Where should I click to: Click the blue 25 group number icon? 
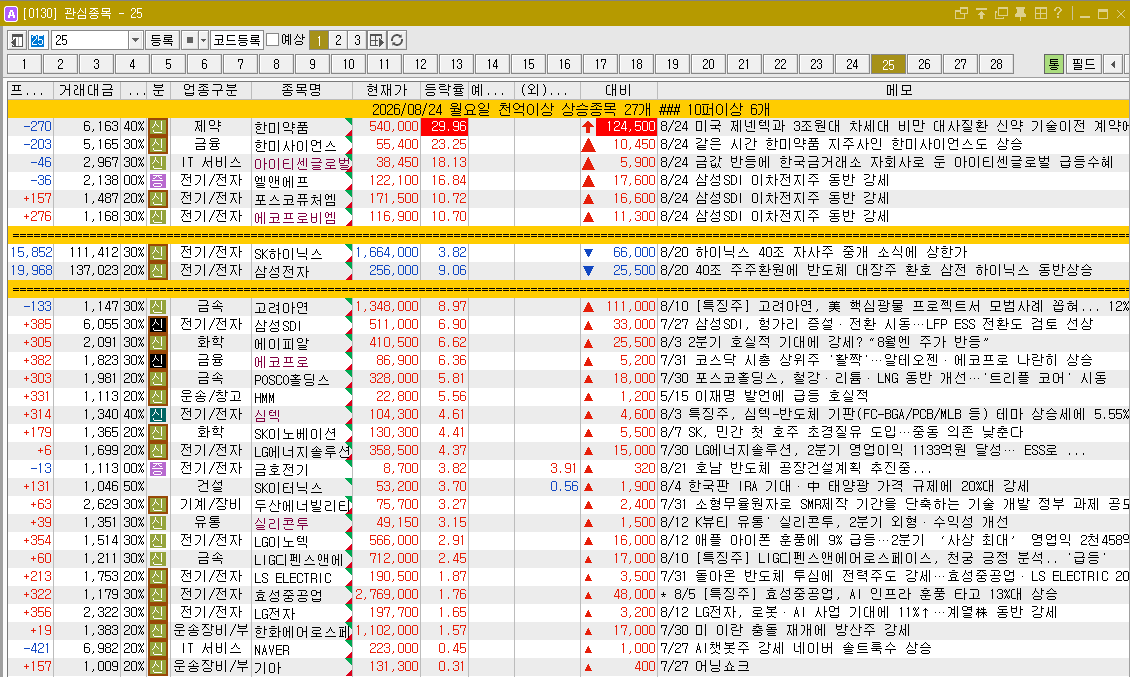point(37,40)
